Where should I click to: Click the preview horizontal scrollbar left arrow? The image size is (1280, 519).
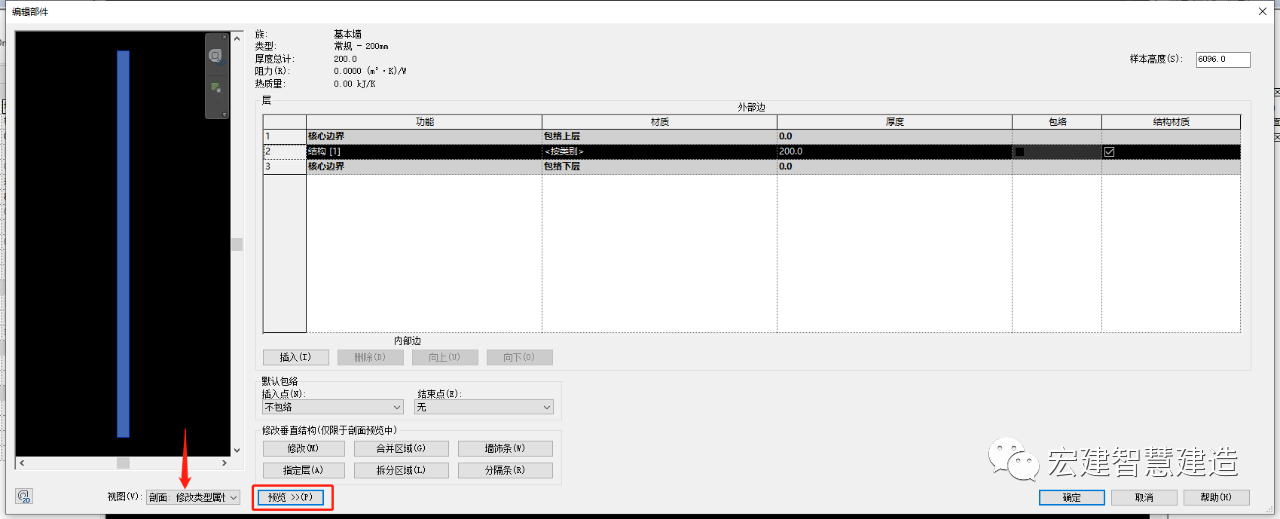coord(20,463)
